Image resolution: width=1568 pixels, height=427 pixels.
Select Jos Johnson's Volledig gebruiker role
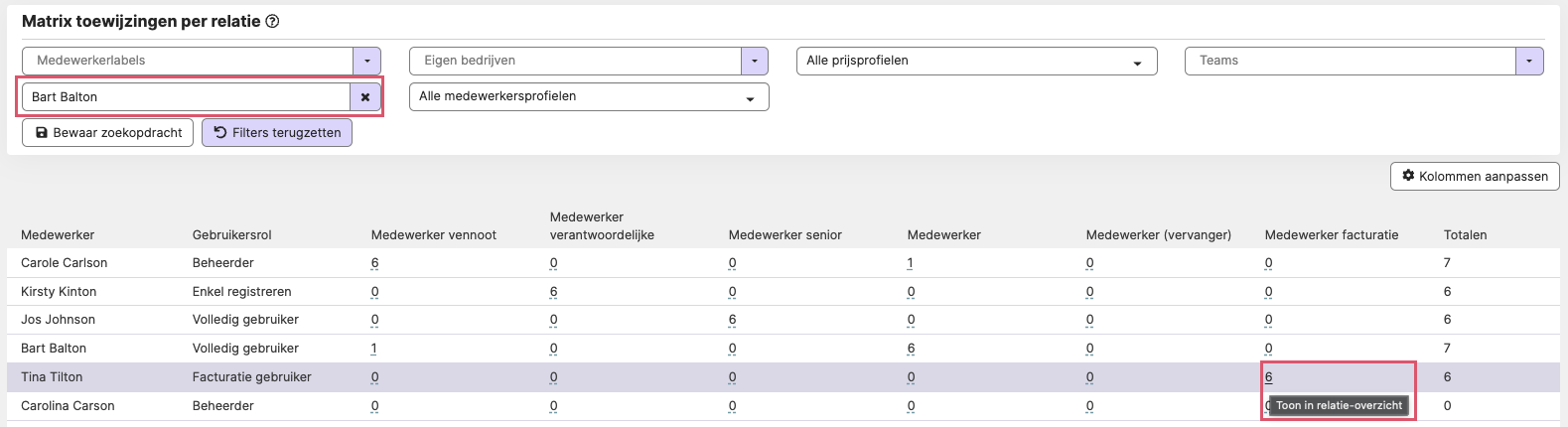point(245,320)
